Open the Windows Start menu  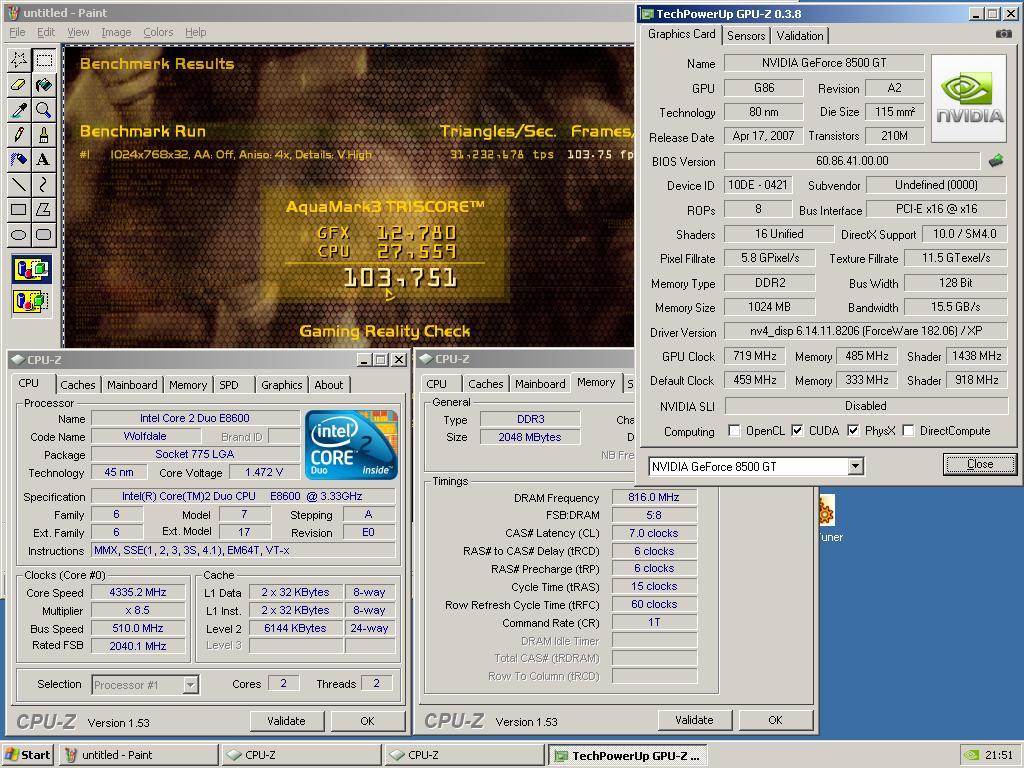(x=28, y=755)
